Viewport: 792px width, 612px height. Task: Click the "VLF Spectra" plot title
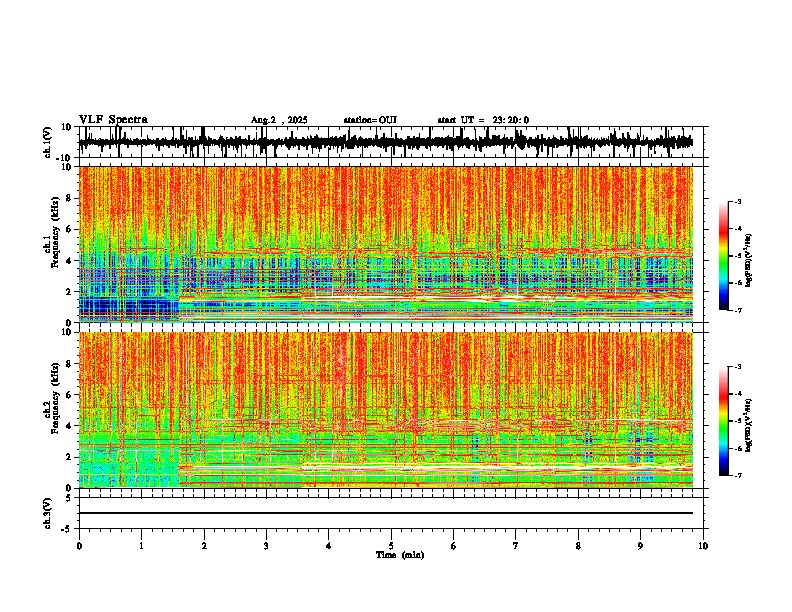(113, 120)
